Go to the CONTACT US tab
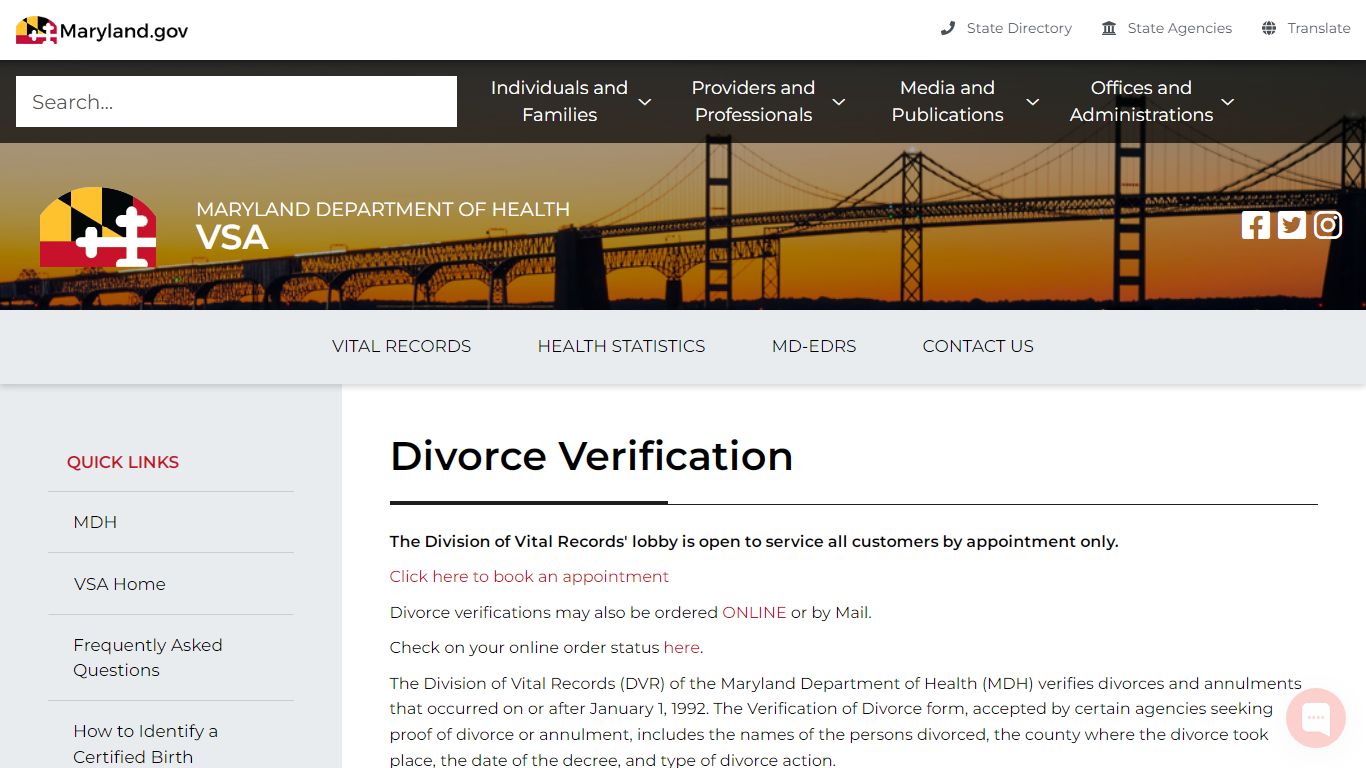This screenshot has width=1366, height=768. coord(978,346)
